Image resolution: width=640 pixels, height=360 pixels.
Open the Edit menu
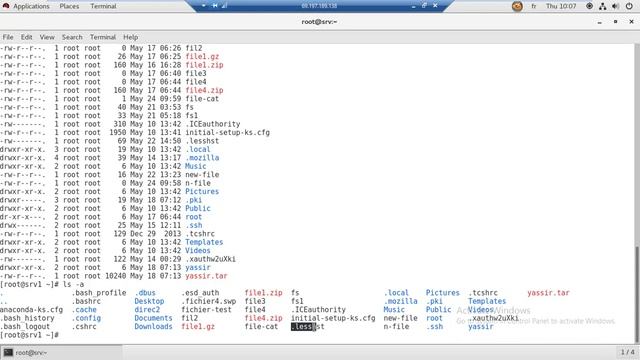pos(27,37)
